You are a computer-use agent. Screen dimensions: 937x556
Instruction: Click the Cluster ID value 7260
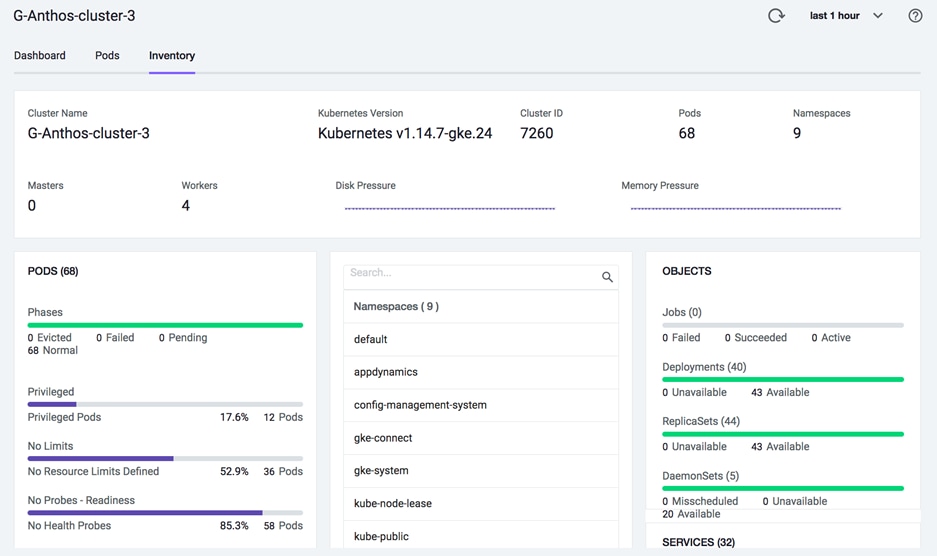(537, 133)
